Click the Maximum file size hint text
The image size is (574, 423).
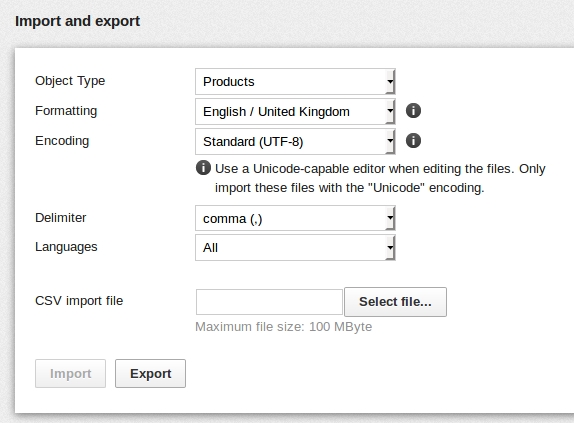pos(283,326)
